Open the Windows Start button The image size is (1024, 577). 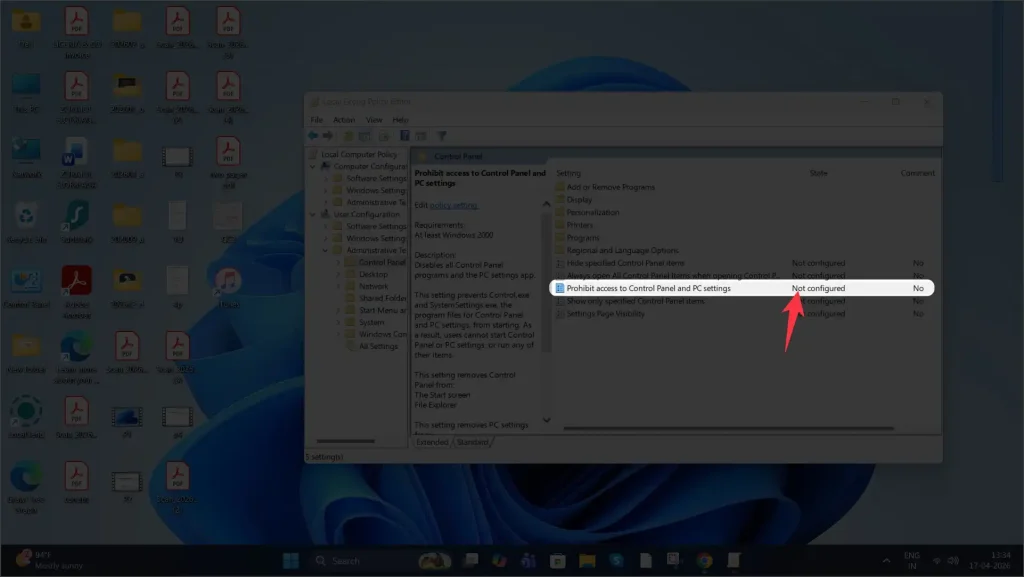pyautogui.click(x=291, y=561)
